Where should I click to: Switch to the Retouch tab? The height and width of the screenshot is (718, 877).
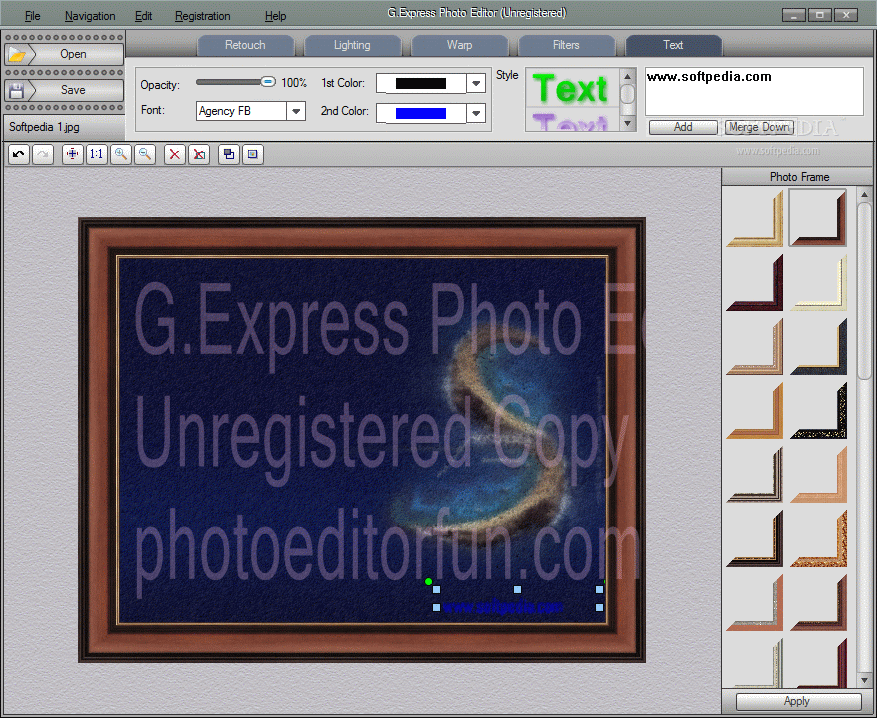246,45
